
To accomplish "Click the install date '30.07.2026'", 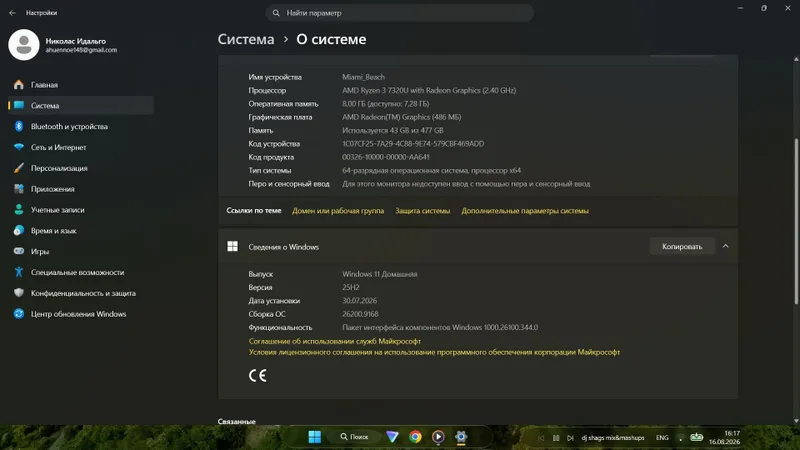I will pos(360,301).
